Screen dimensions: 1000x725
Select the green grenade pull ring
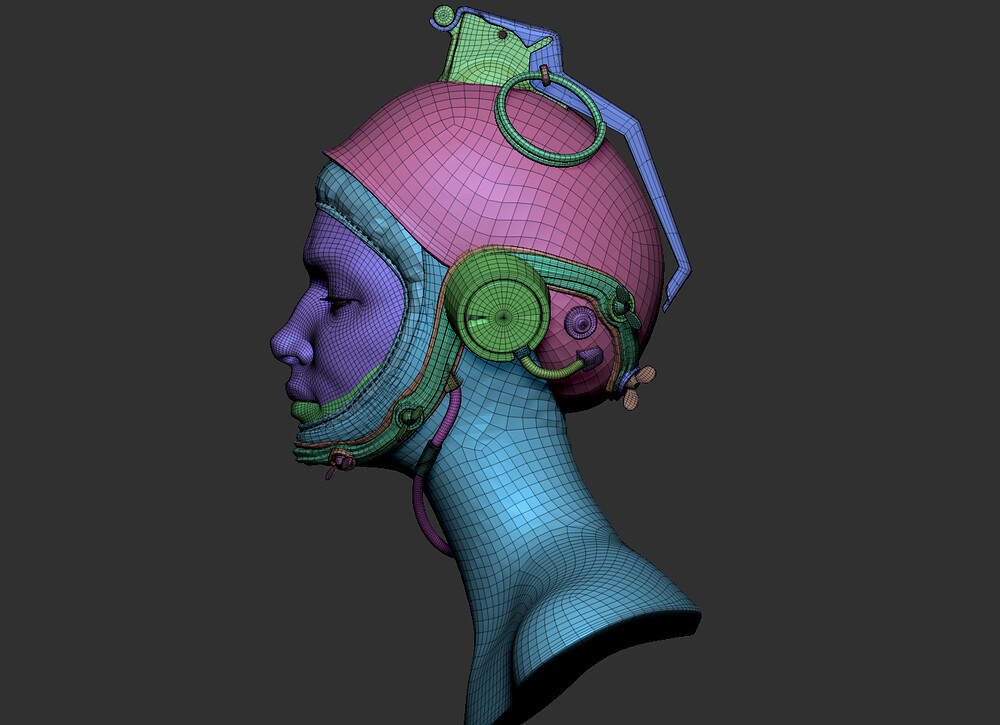(x=550, y=120)
